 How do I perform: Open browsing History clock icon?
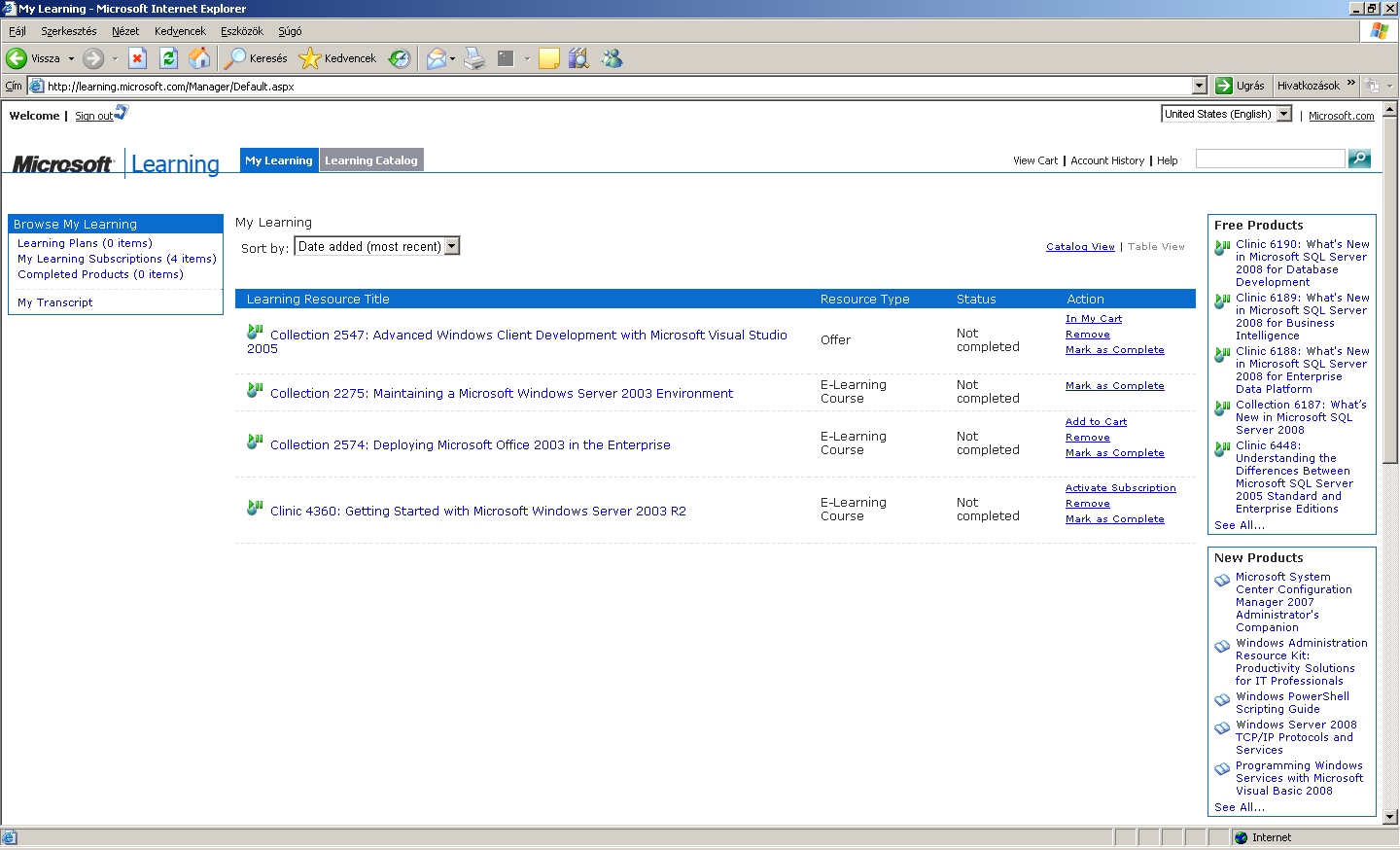pos(400,58)
